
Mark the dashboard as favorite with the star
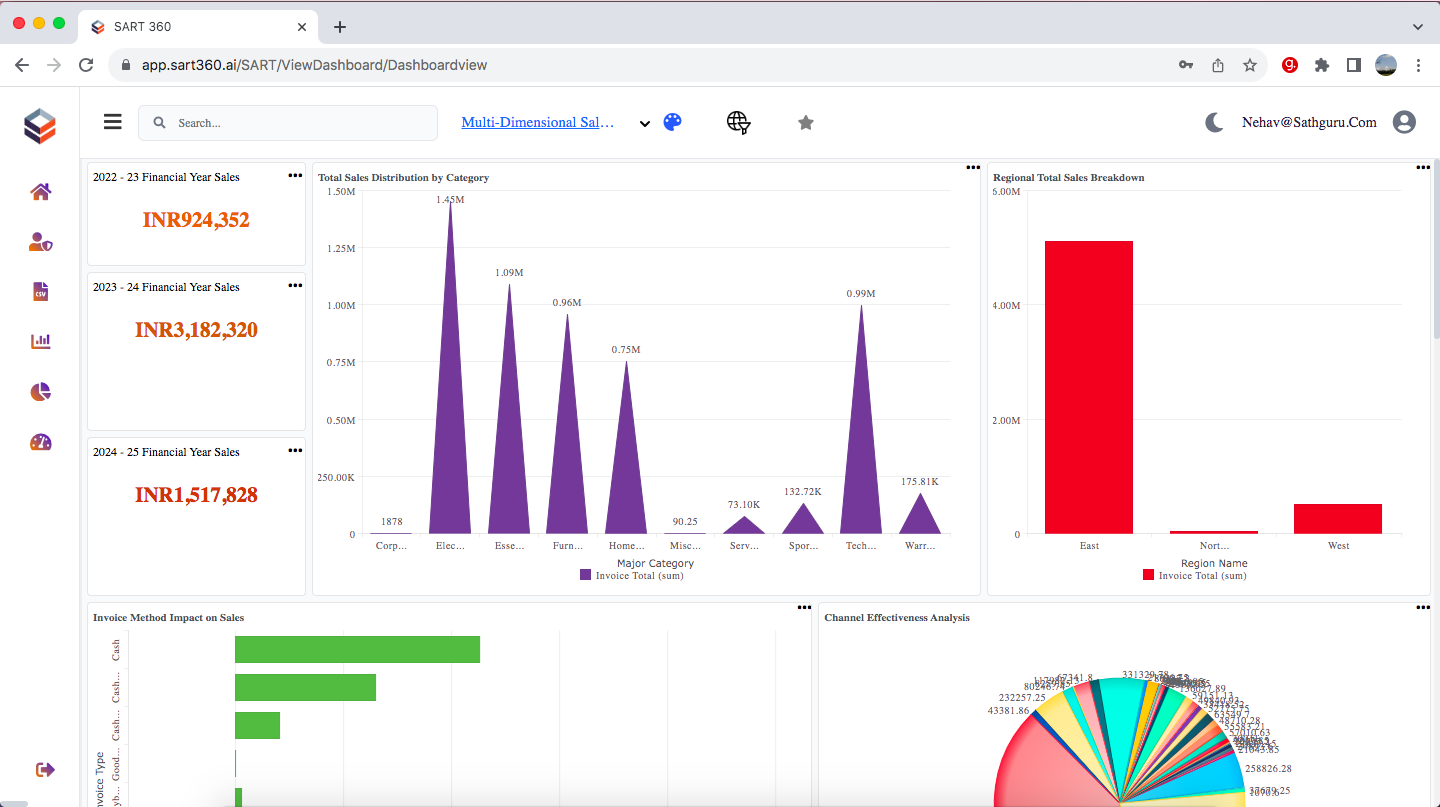tap(806, 122)
